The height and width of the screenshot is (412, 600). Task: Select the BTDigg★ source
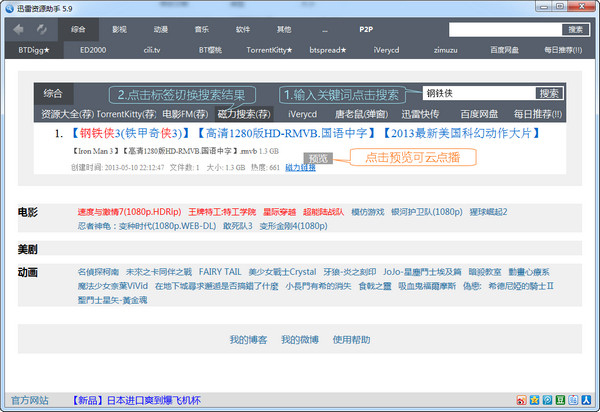click(34, 50)
